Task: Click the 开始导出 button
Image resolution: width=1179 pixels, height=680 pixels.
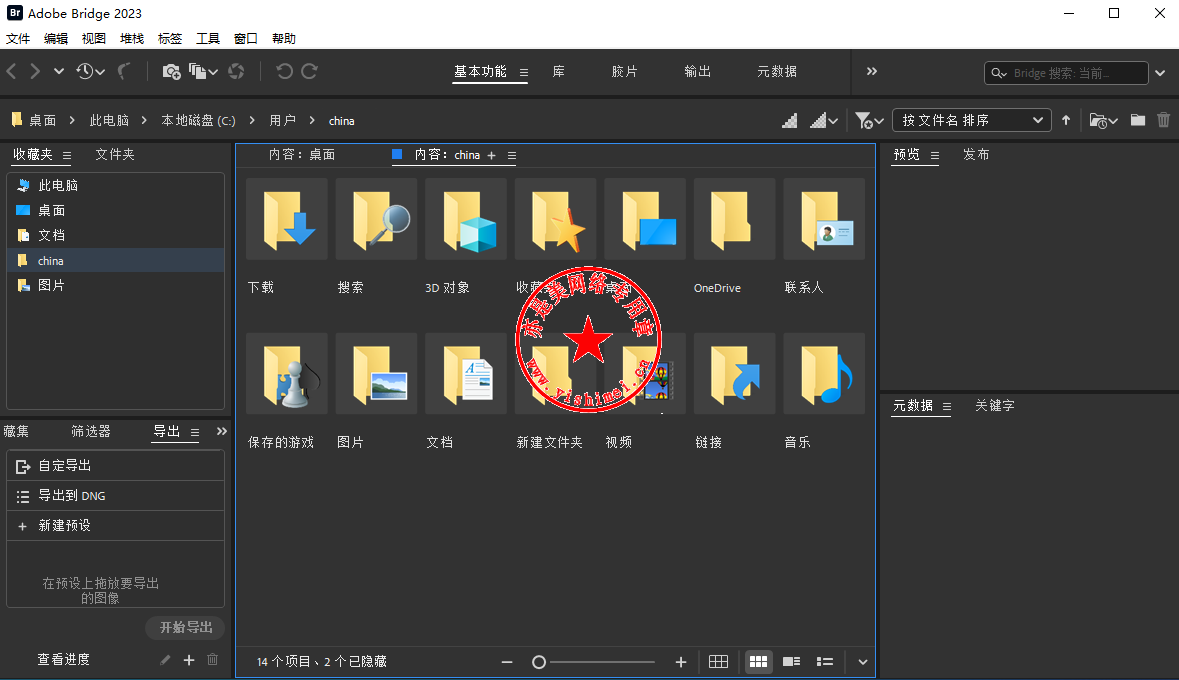Action: coord(186,627)
